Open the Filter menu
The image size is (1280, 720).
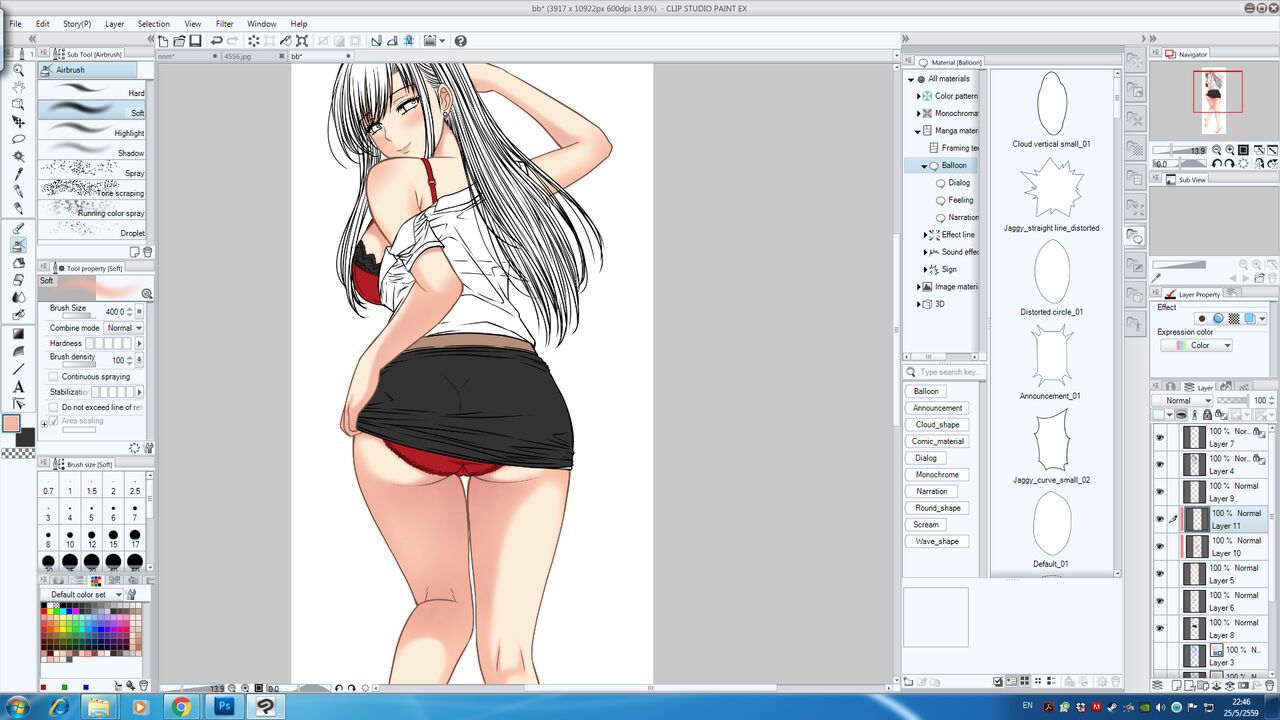pos(225,23)
